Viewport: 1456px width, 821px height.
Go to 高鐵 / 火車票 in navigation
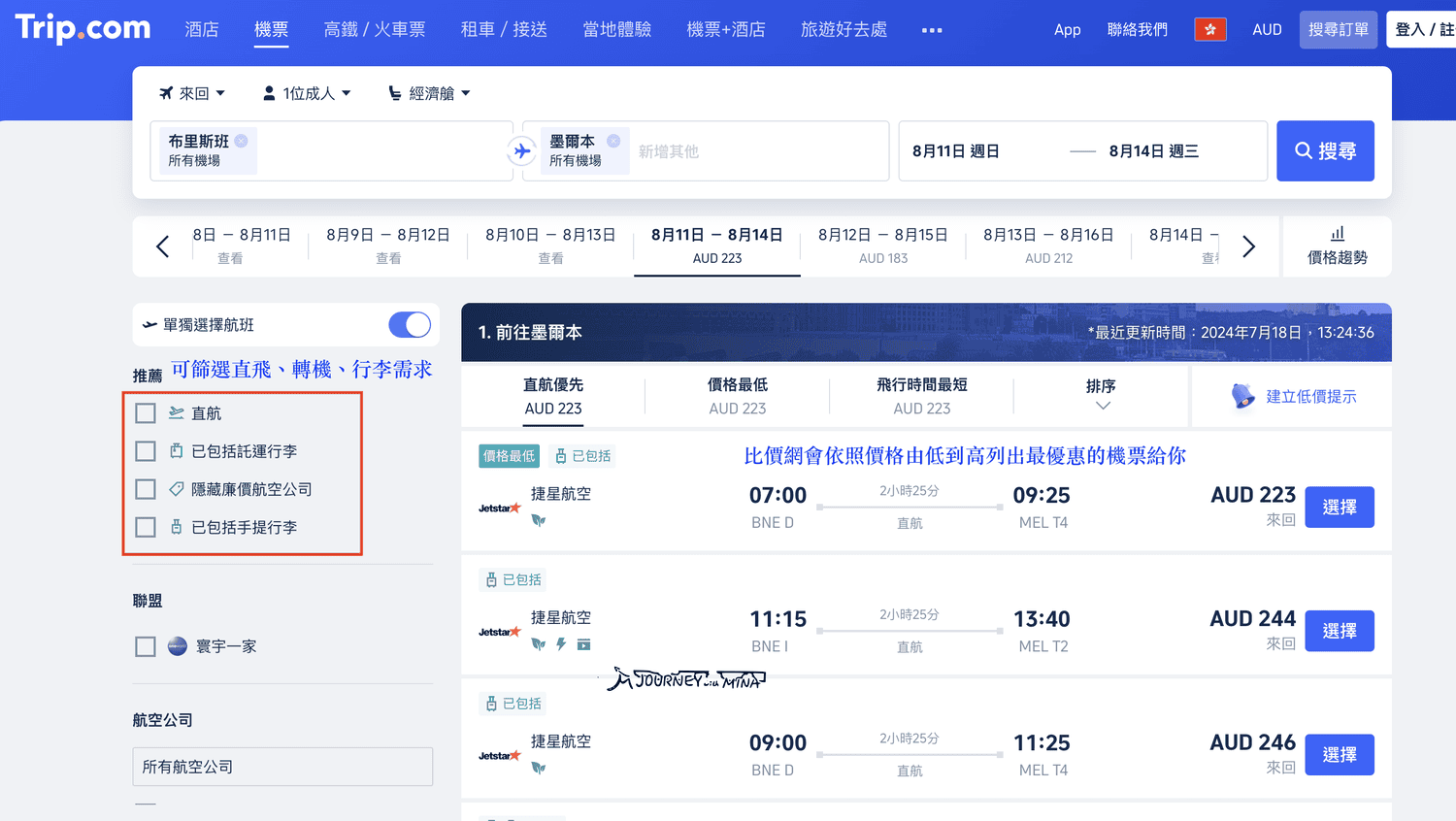coord(375,30)
